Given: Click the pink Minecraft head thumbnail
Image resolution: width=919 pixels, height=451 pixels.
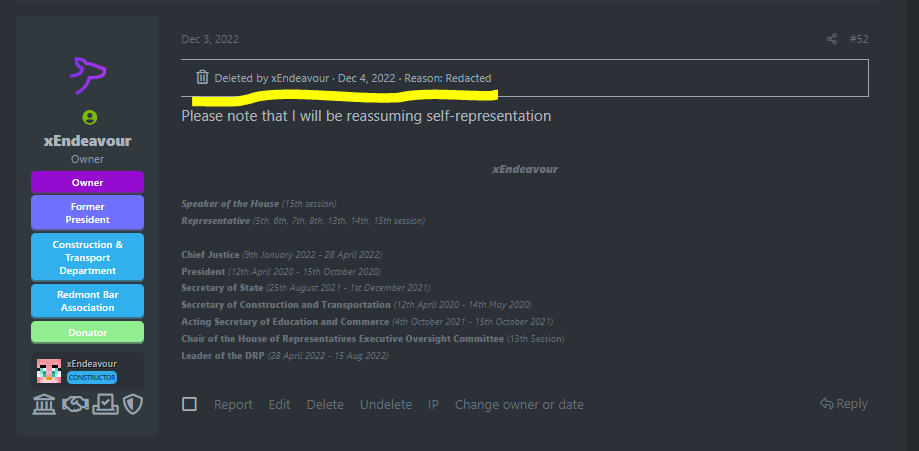Looking at the screenshot, I should tap(49, 371).
